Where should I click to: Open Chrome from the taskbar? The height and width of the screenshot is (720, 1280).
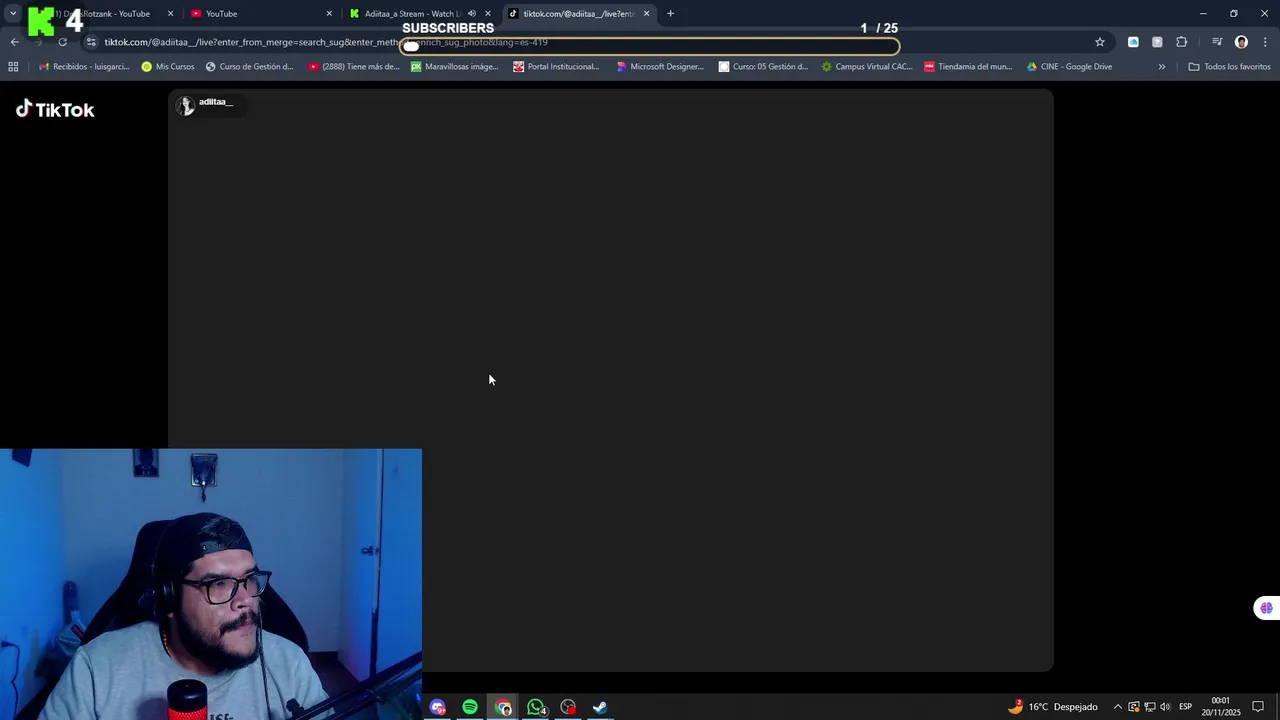[x=503, y=707]
